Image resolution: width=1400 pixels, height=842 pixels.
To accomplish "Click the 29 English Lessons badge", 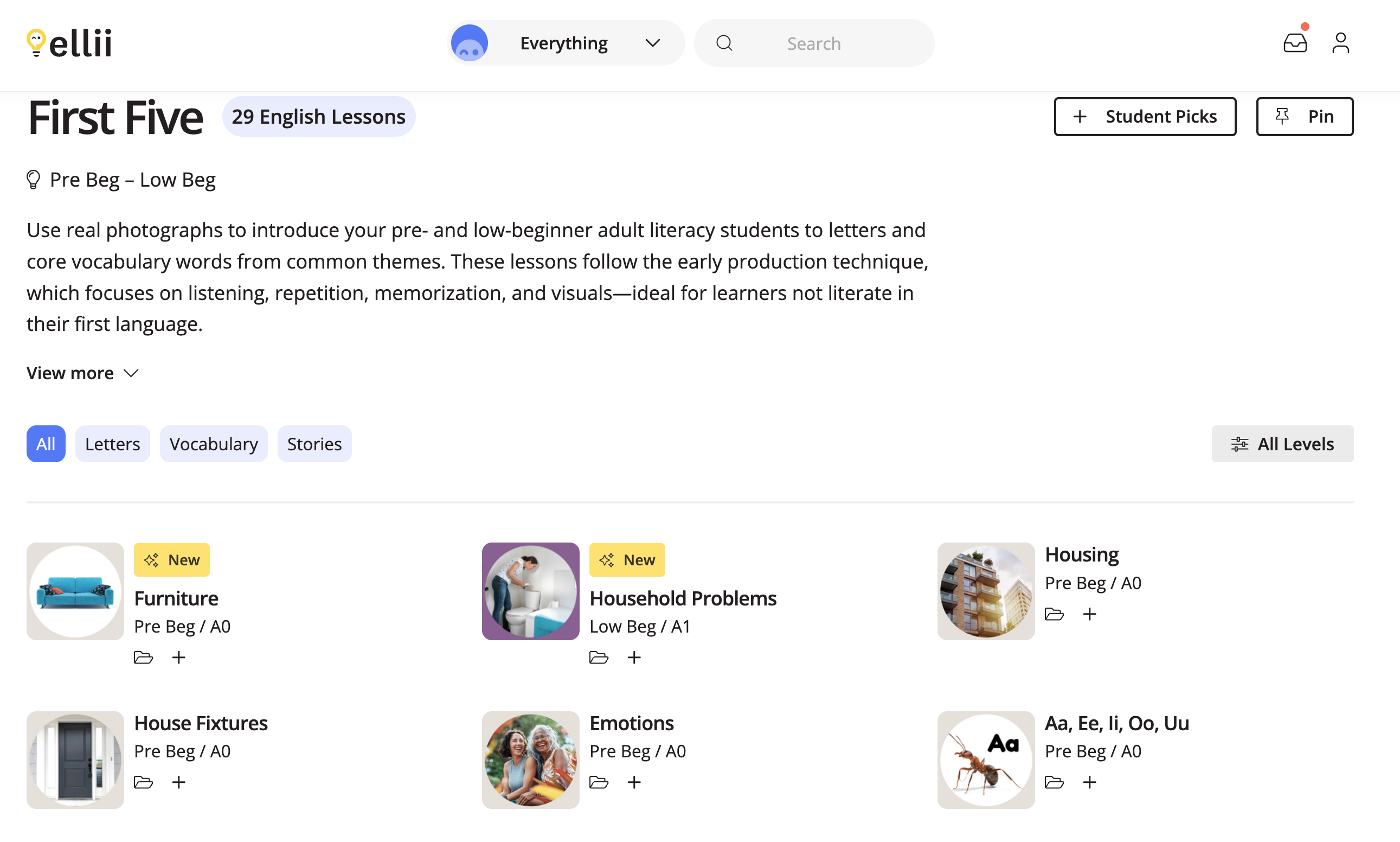I will tap(318, 116).
